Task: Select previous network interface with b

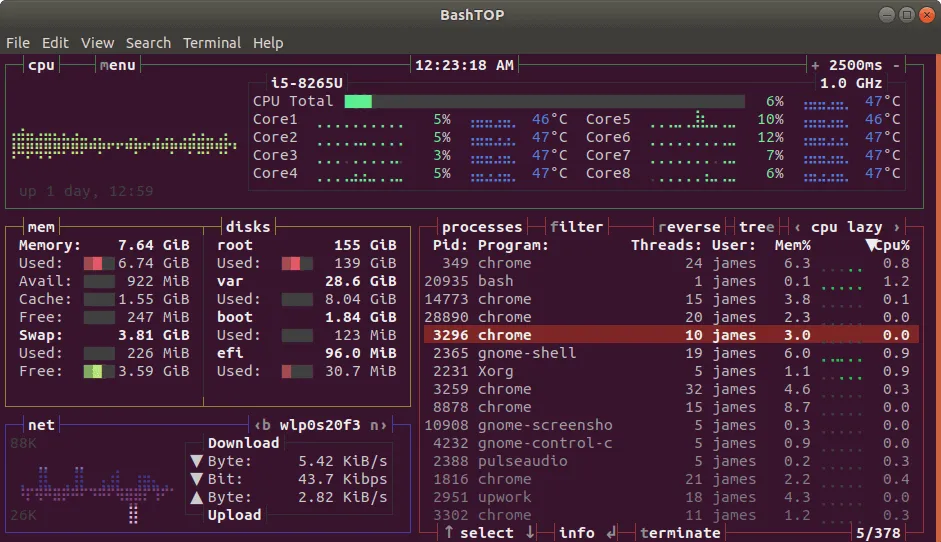Action: pyautogui.click(x=262, y=425)
